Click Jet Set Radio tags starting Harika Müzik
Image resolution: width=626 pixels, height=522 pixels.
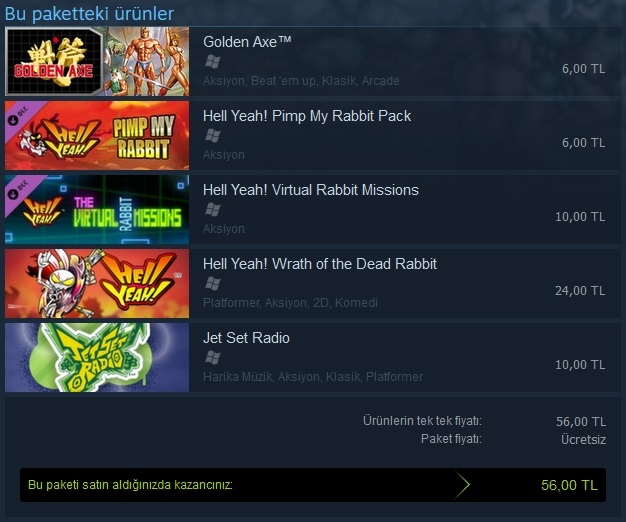click(x=313, y=377)
